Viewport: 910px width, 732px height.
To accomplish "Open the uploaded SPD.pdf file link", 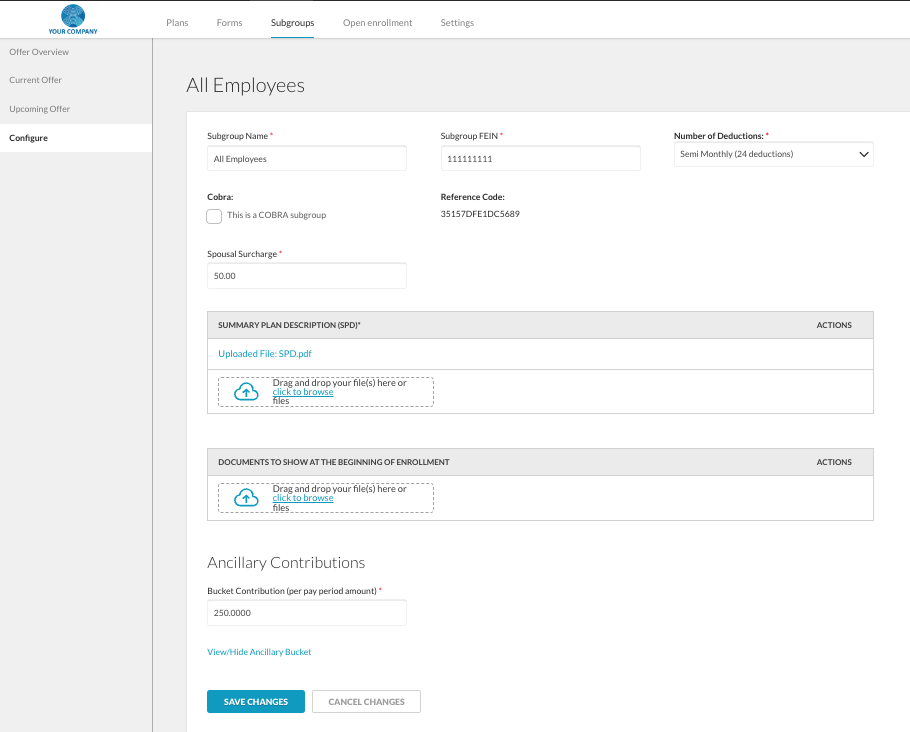I will tap(265, 354).
